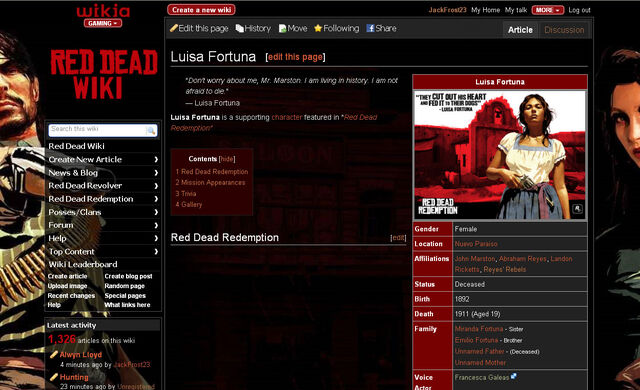Open Alwyn Lloyd in latest activity

click(x=81, y=355)
